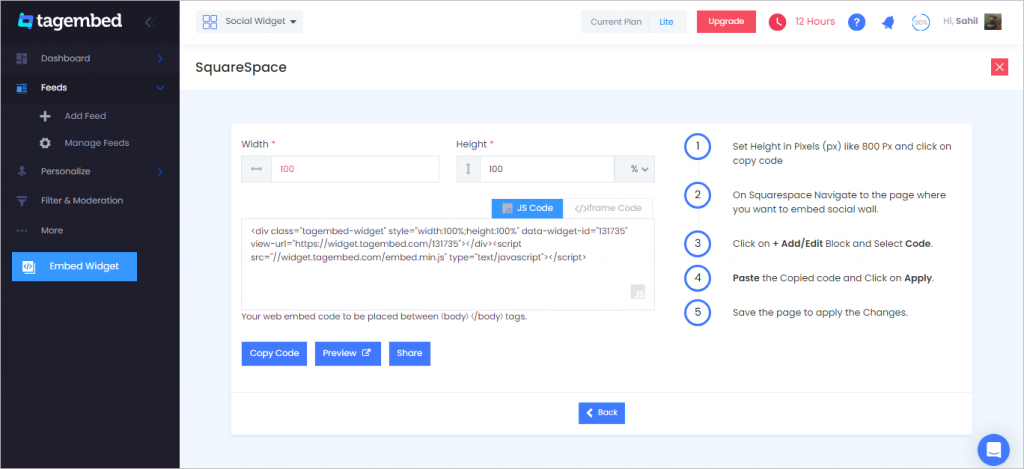Click the More ellipsis icon
Image resolution: width=1024 pixels, height=469 pixels.
click(22, 231)
